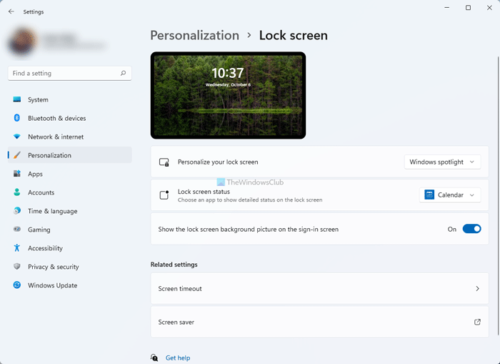This screenshot has height=364, width=500.
Task: Click the lock screen preview thumbnail
Action: pyautogui.click(x=228, y=95)
